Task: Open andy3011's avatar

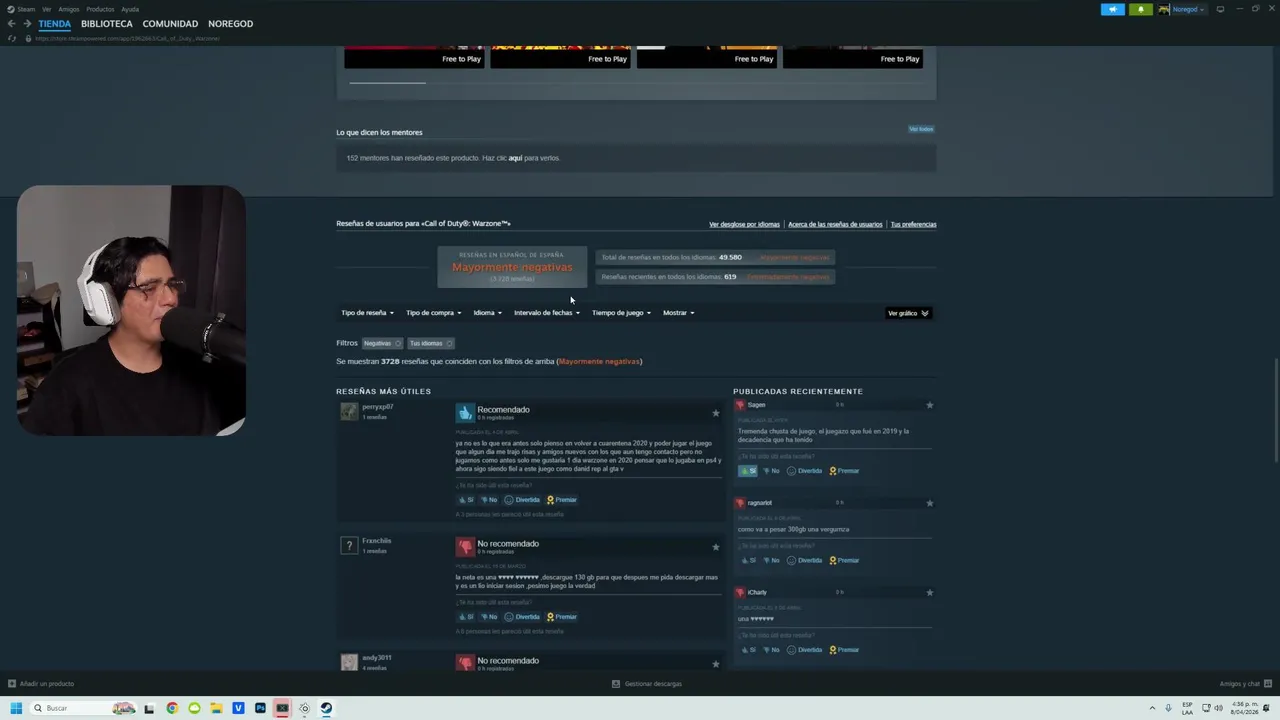Action: 349,662
